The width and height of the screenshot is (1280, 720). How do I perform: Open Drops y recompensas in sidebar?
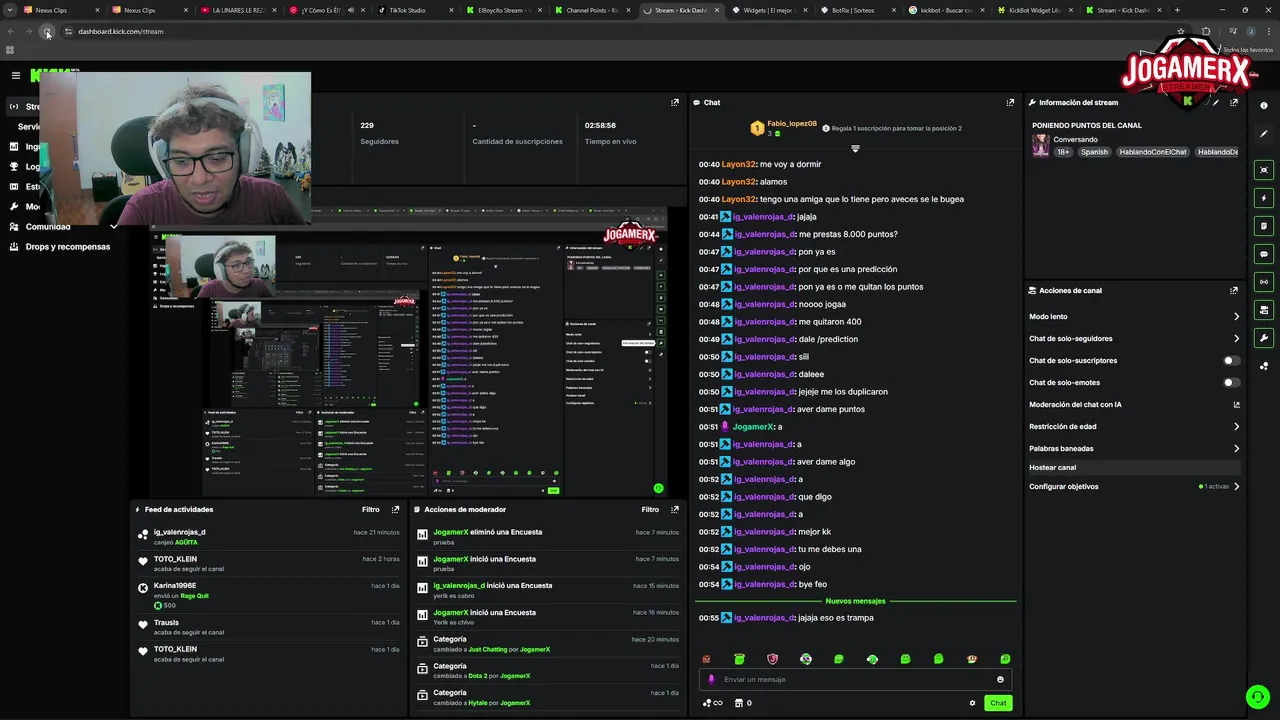(68, 246)
